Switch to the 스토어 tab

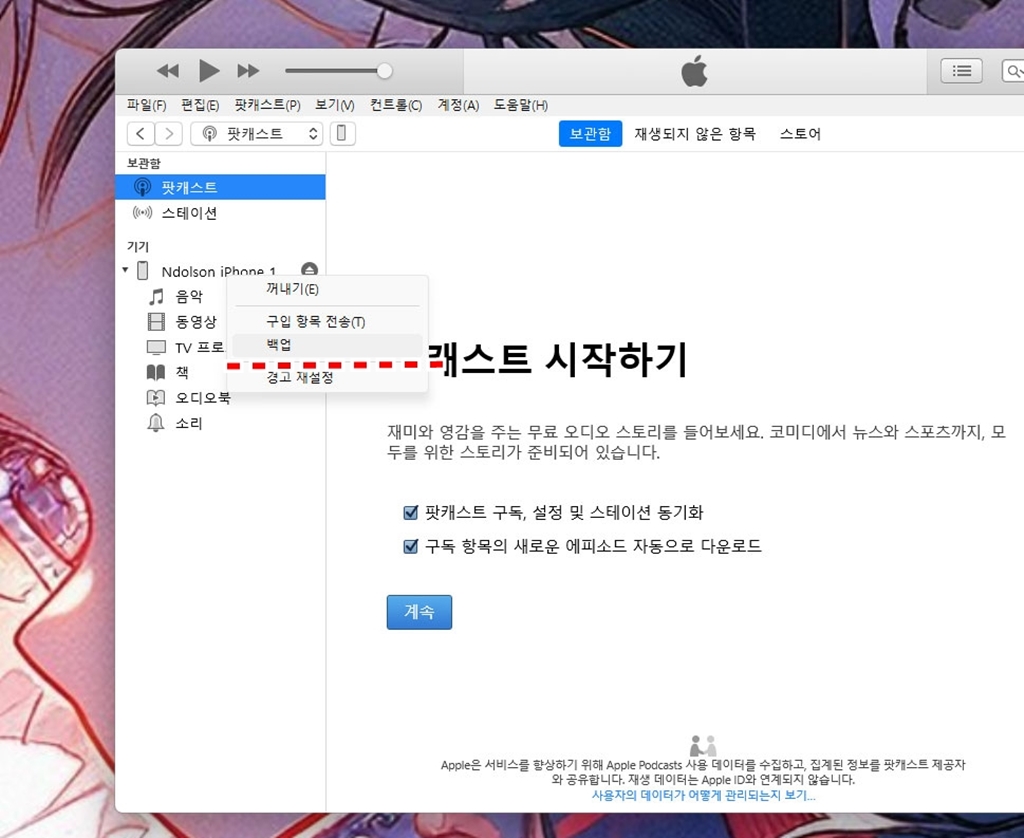pos(800,134)
